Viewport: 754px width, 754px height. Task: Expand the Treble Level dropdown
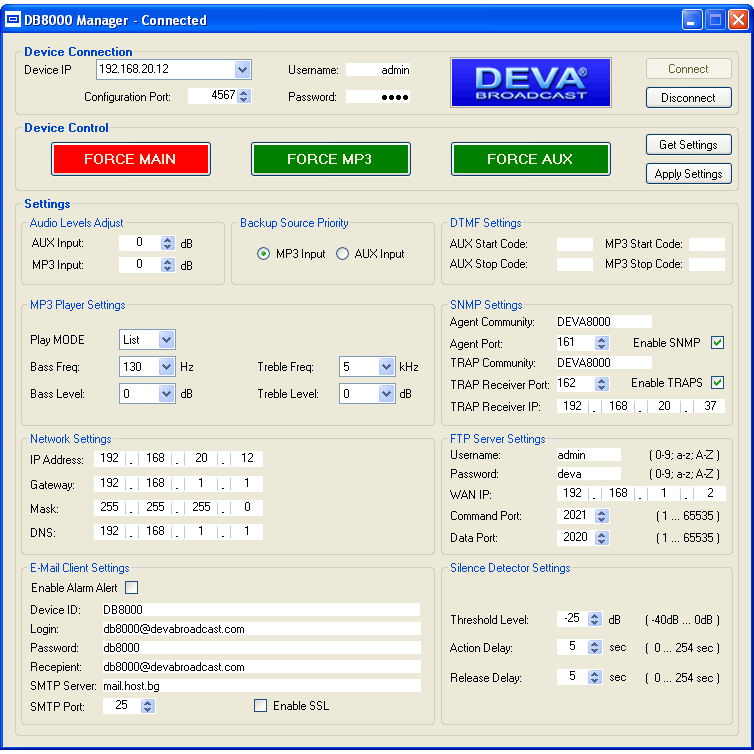(x=387, y=394)
